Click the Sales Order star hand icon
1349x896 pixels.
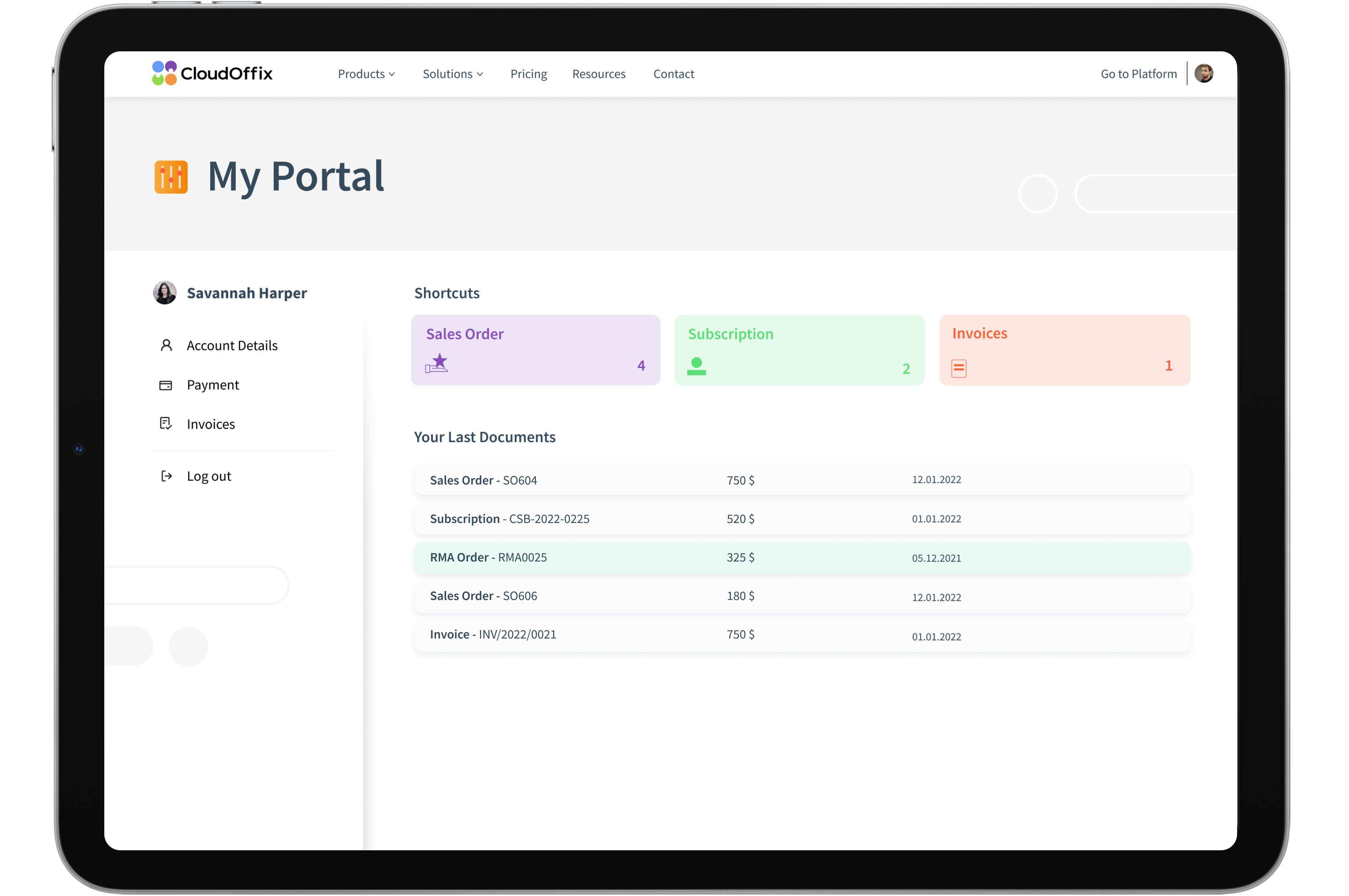pos(437,363)
